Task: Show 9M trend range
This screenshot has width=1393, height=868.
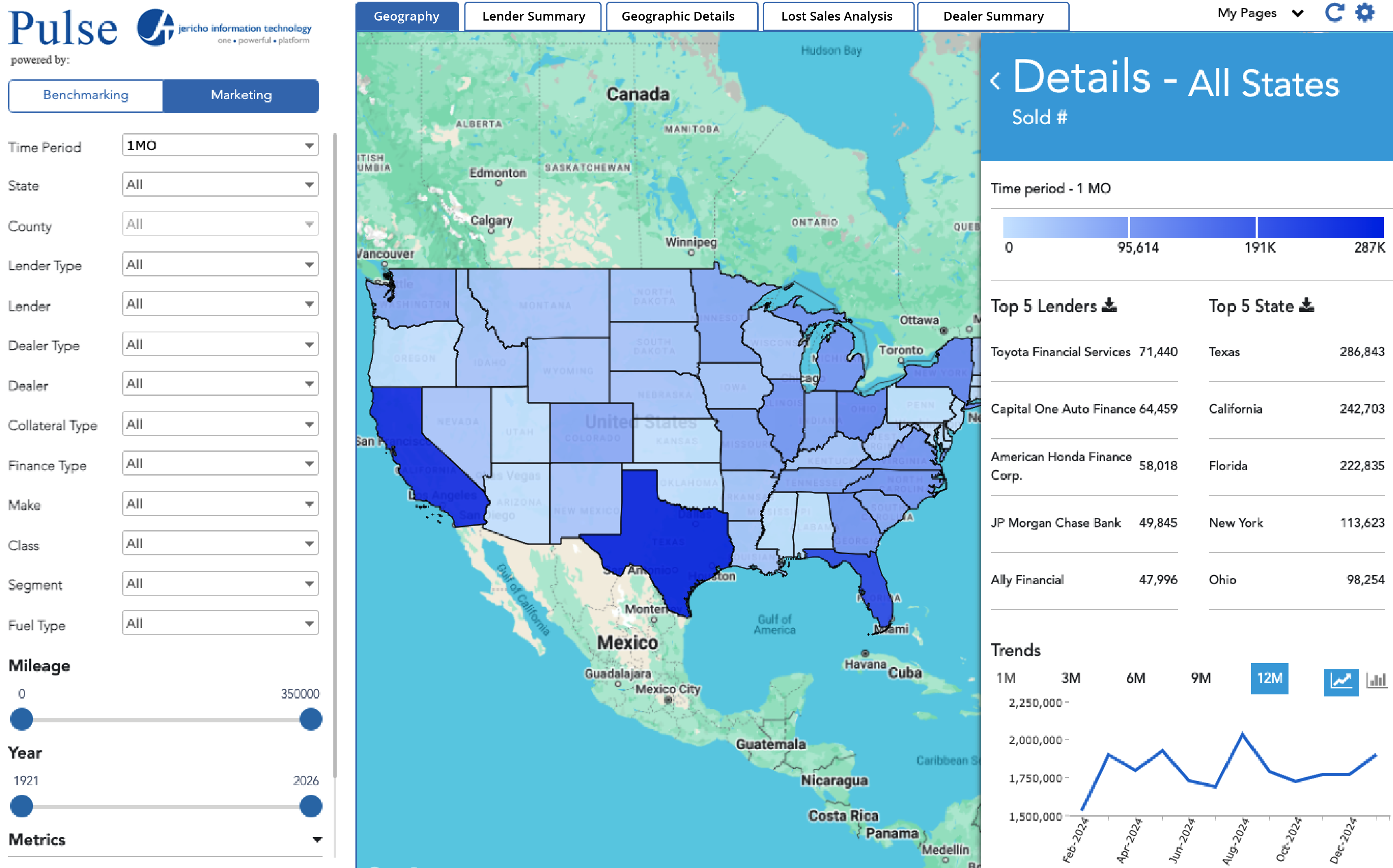Action: pyautogui.click(x=1201, y=678)
